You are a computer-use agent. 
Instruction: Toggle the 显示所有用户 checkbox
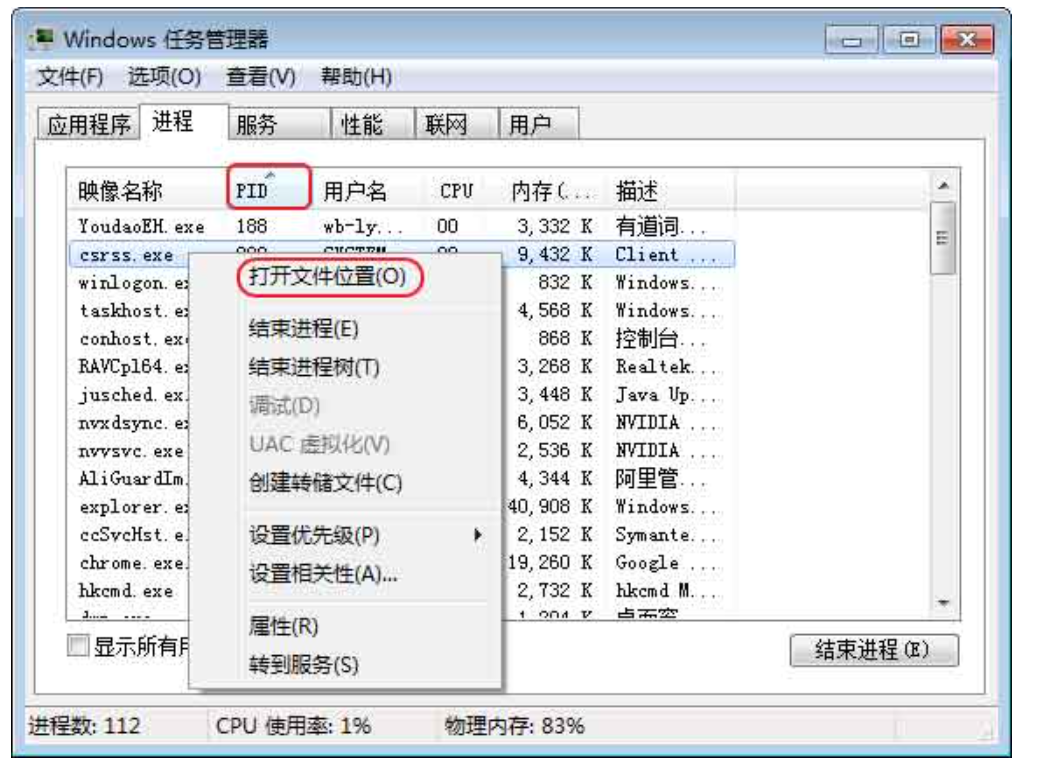tap(79, 647)
